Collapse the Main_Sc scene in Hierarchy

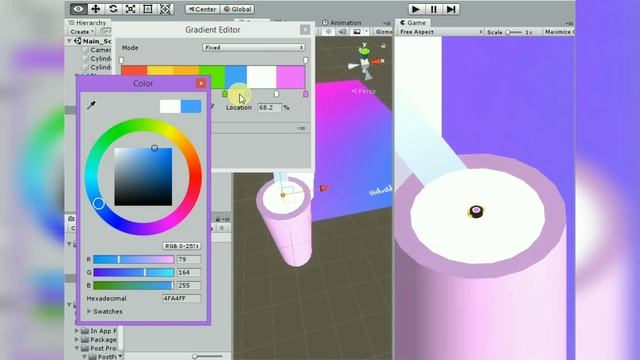pyautogui.click(x=69, y=41)
